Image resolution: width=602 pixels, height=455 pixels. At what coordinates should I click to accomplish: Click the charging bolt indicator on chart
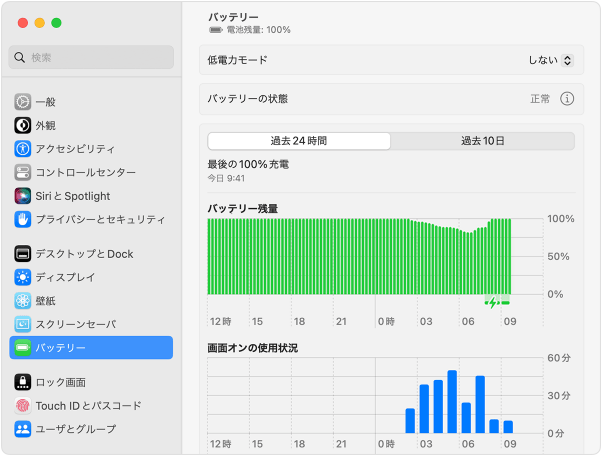493,303
